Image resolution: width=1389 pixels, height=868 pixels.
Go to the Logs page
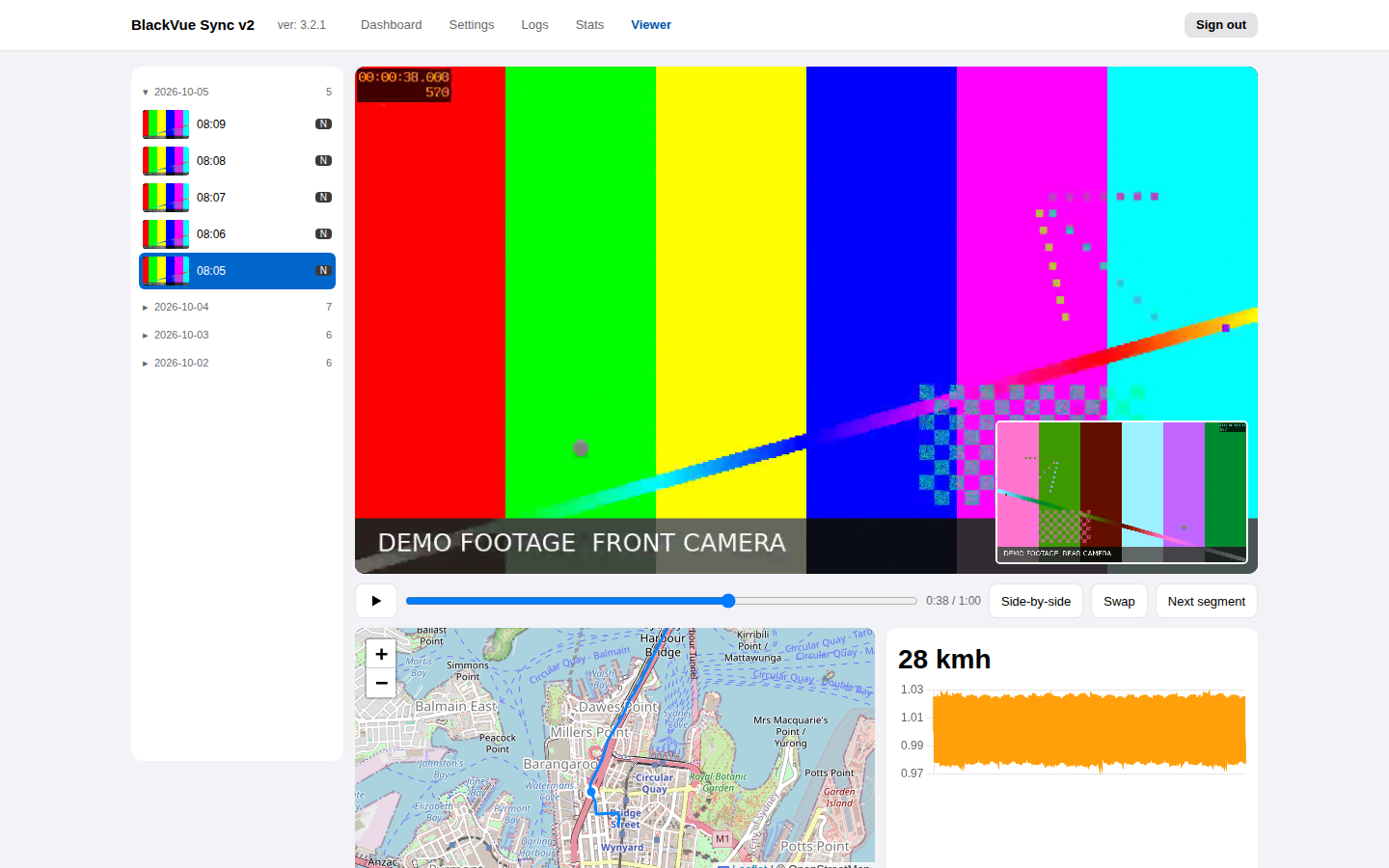click(534, 25)
